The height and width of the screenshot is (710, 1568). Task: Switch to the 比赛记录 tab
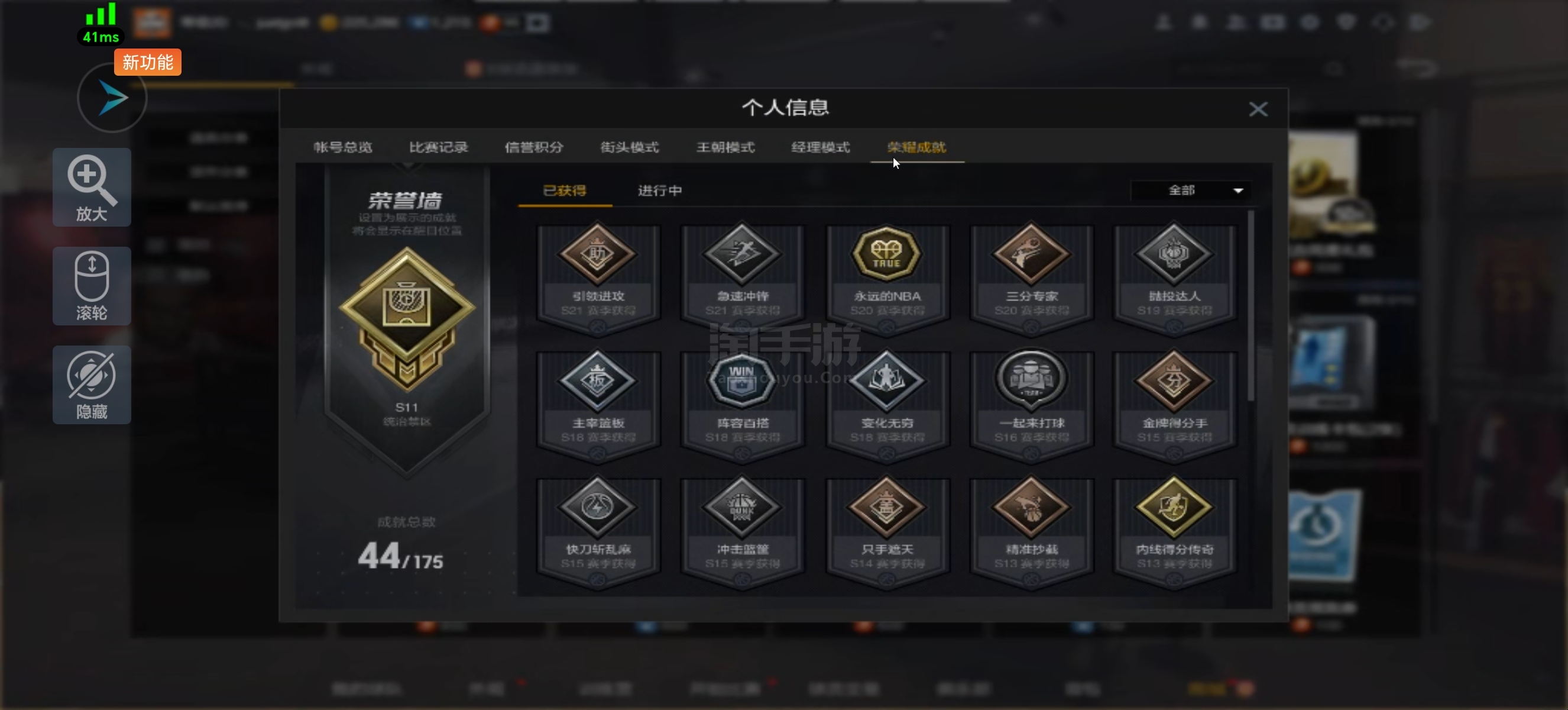pos(438,147)
